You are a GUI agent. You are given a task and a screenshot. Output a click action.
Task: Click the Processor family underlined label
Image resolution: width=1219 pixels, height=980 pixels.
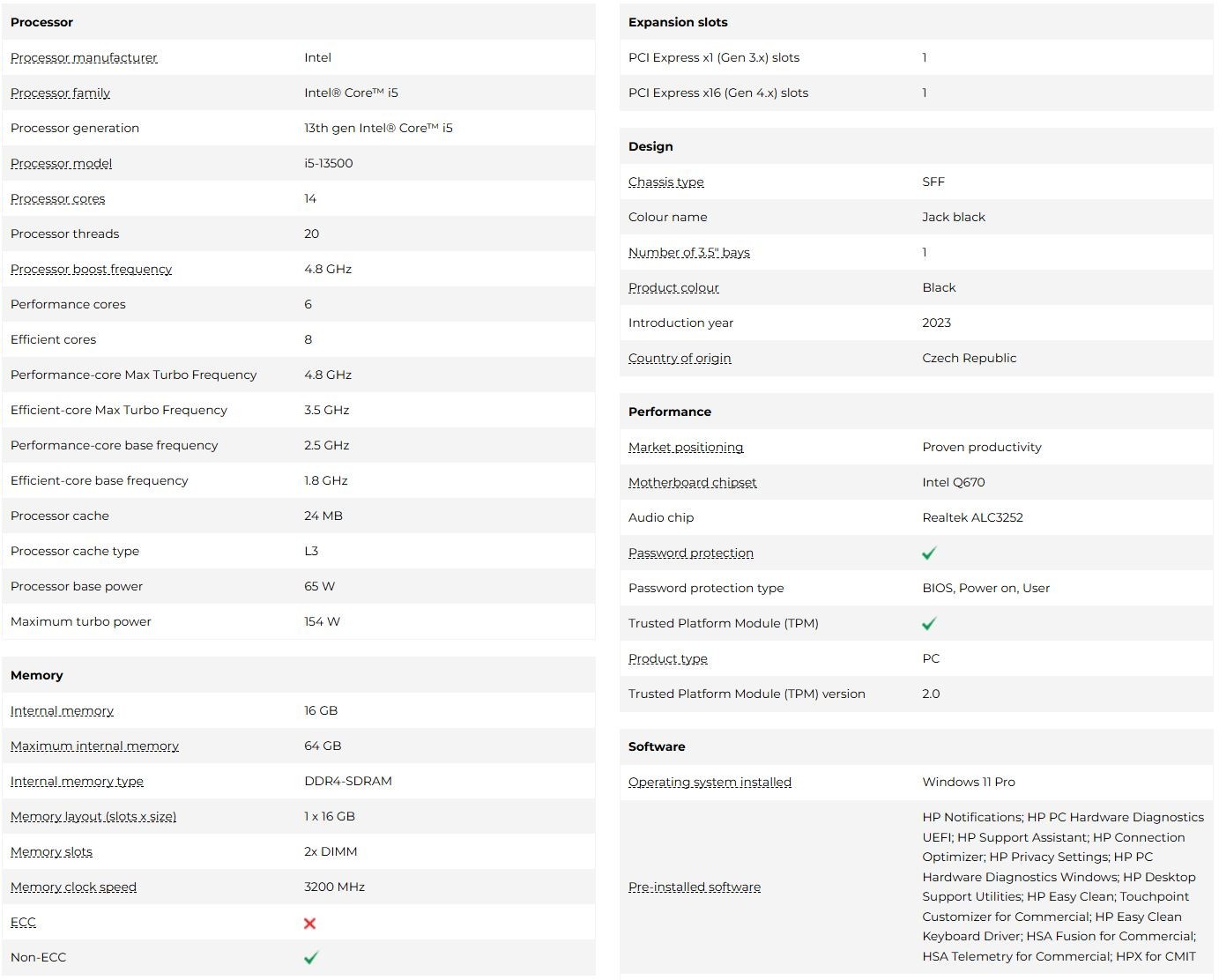tap(60, 93)
